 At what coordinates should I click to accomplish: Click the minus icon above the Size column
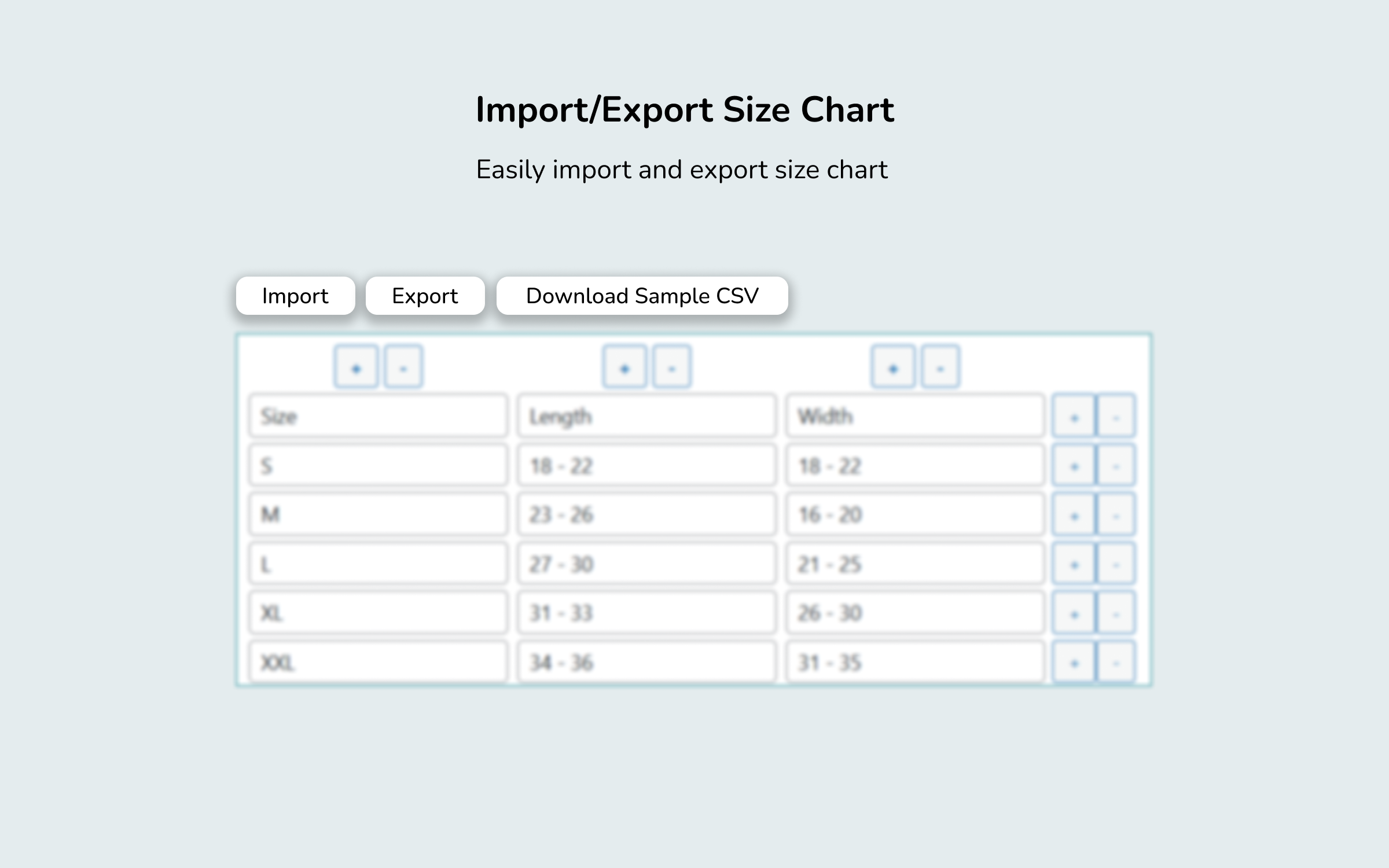point(403,367)
